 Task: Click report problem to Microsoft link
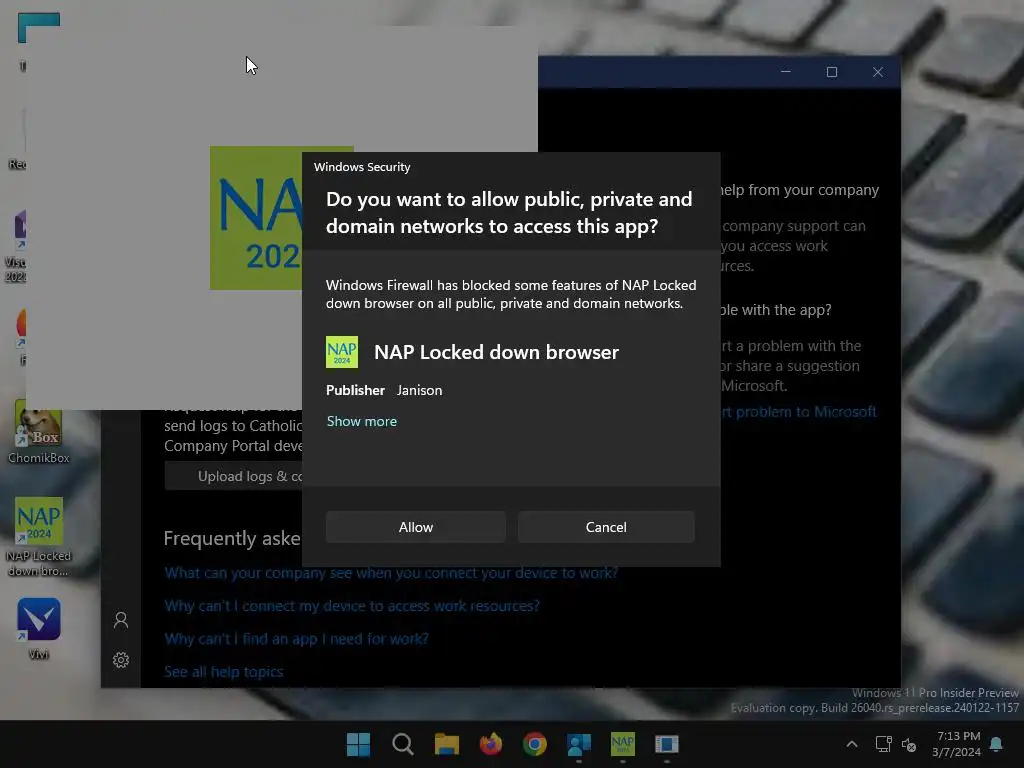(798, 411)
